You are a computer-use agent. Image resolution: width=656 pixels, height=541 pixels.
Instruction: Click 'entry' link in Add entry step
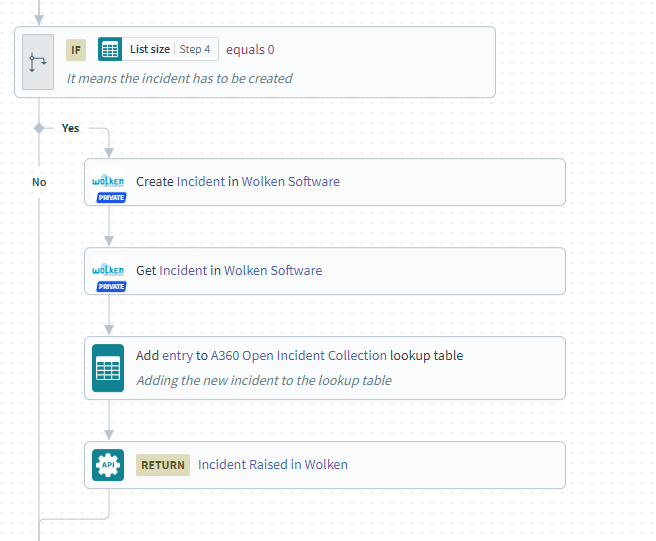click(177, 356)
